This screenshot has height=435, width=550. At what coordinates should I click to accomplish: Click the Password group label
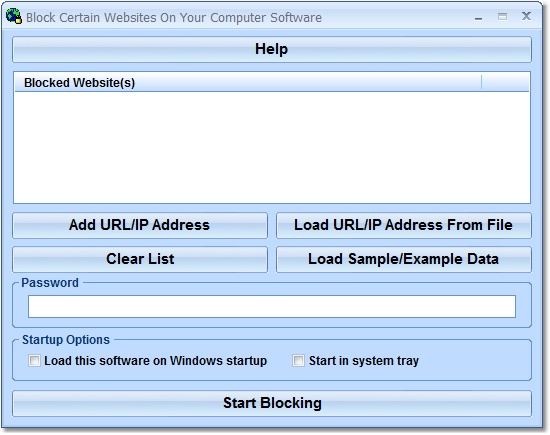coord(50,283)
